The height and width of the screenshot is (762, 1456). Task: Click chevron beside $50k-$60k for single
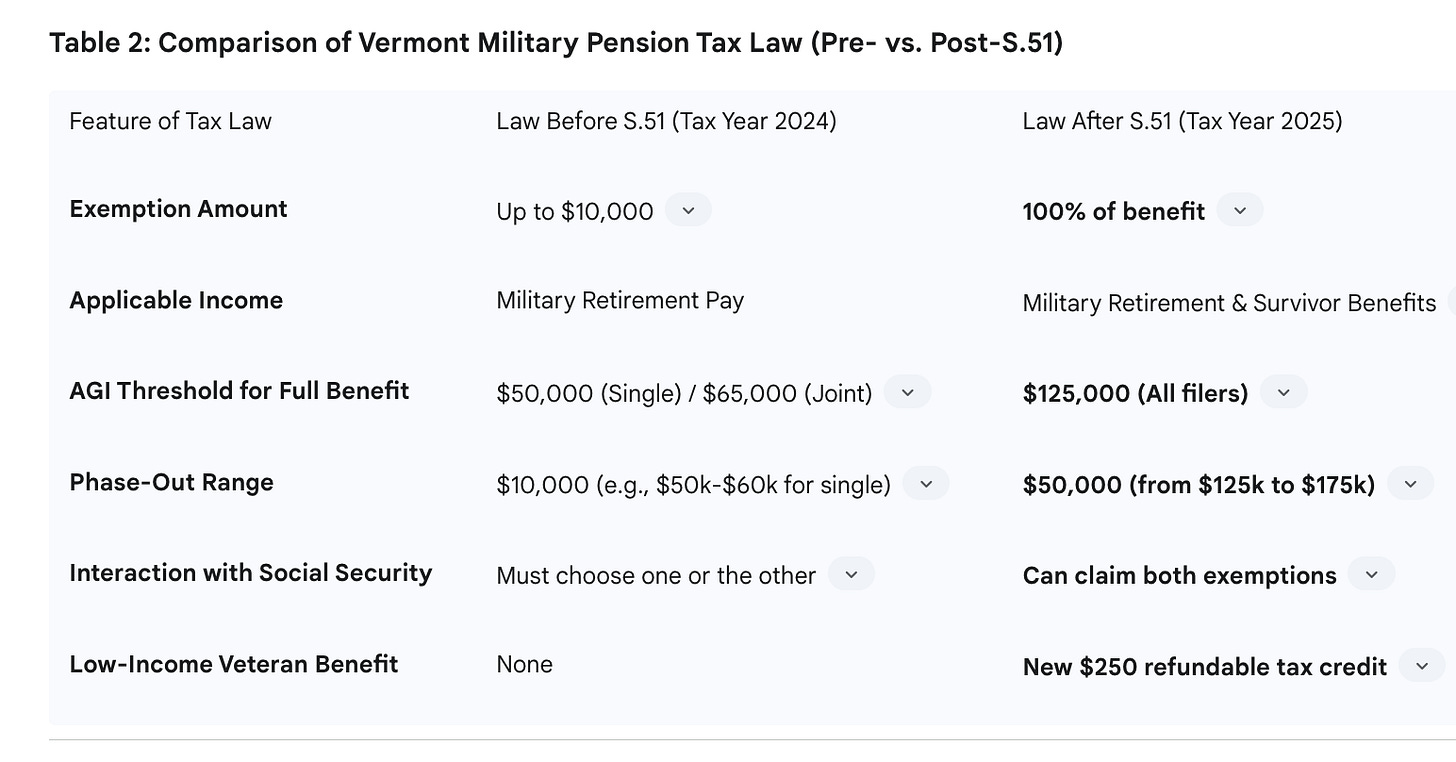[925, 484]
